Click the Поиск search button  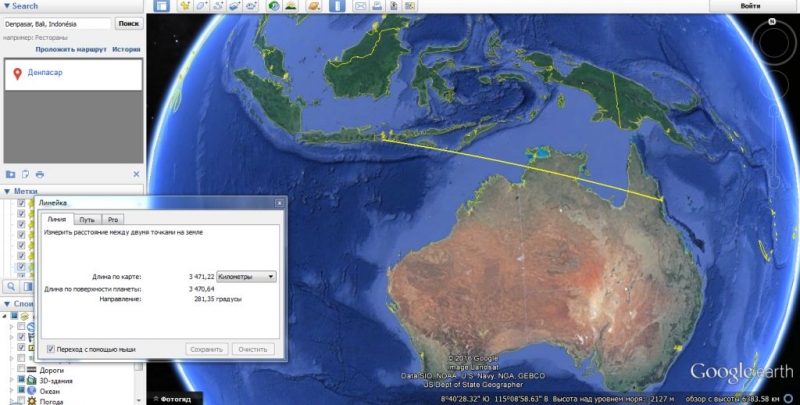coord(129,23)
